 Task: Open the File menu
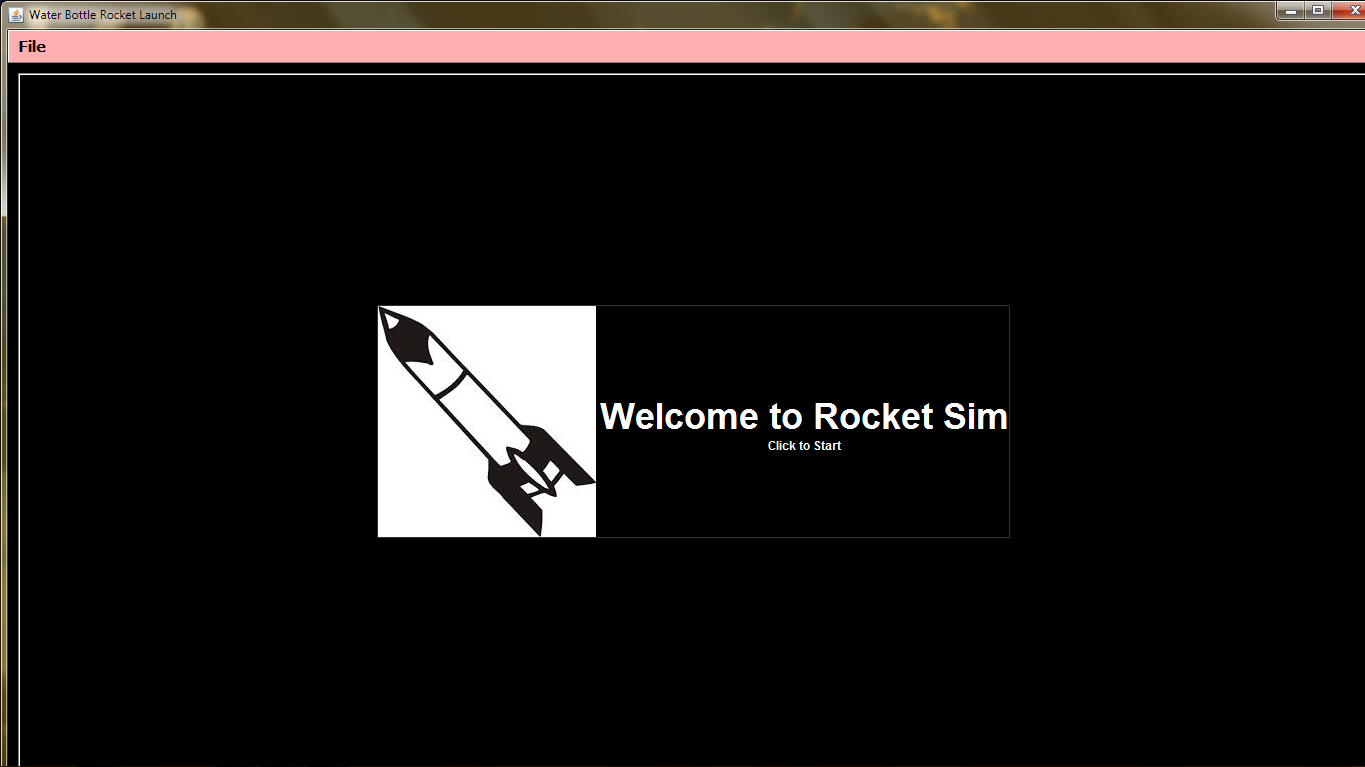pos(32,47)
